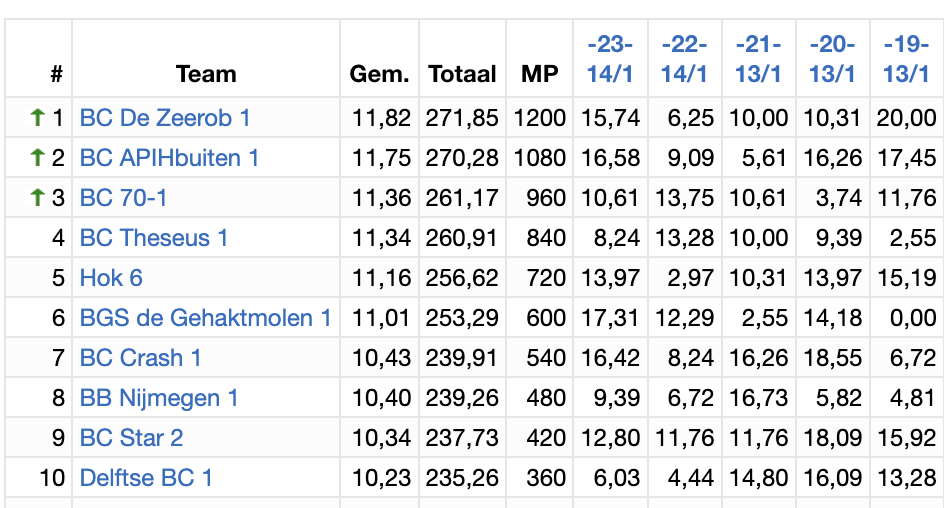Viewport: 944px width, 508px height.
Task: Open the BC 70-1 team link
Action: point(123,197)
